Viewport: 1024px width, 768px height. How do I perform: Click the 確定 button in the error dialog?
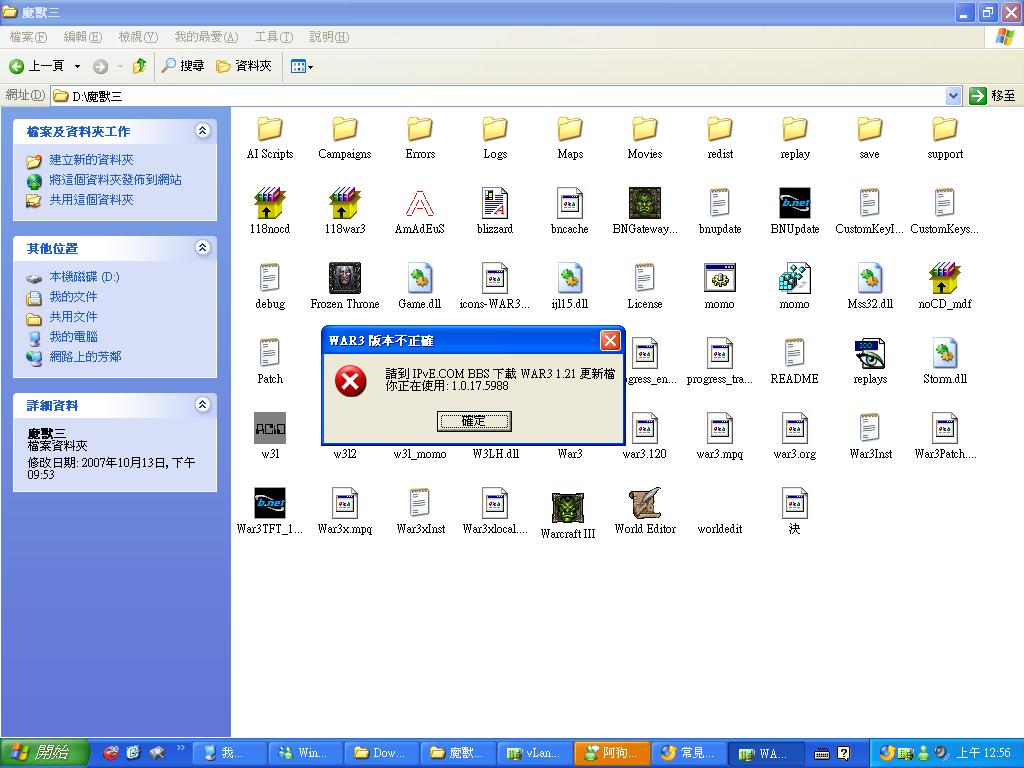coord(474,421)
